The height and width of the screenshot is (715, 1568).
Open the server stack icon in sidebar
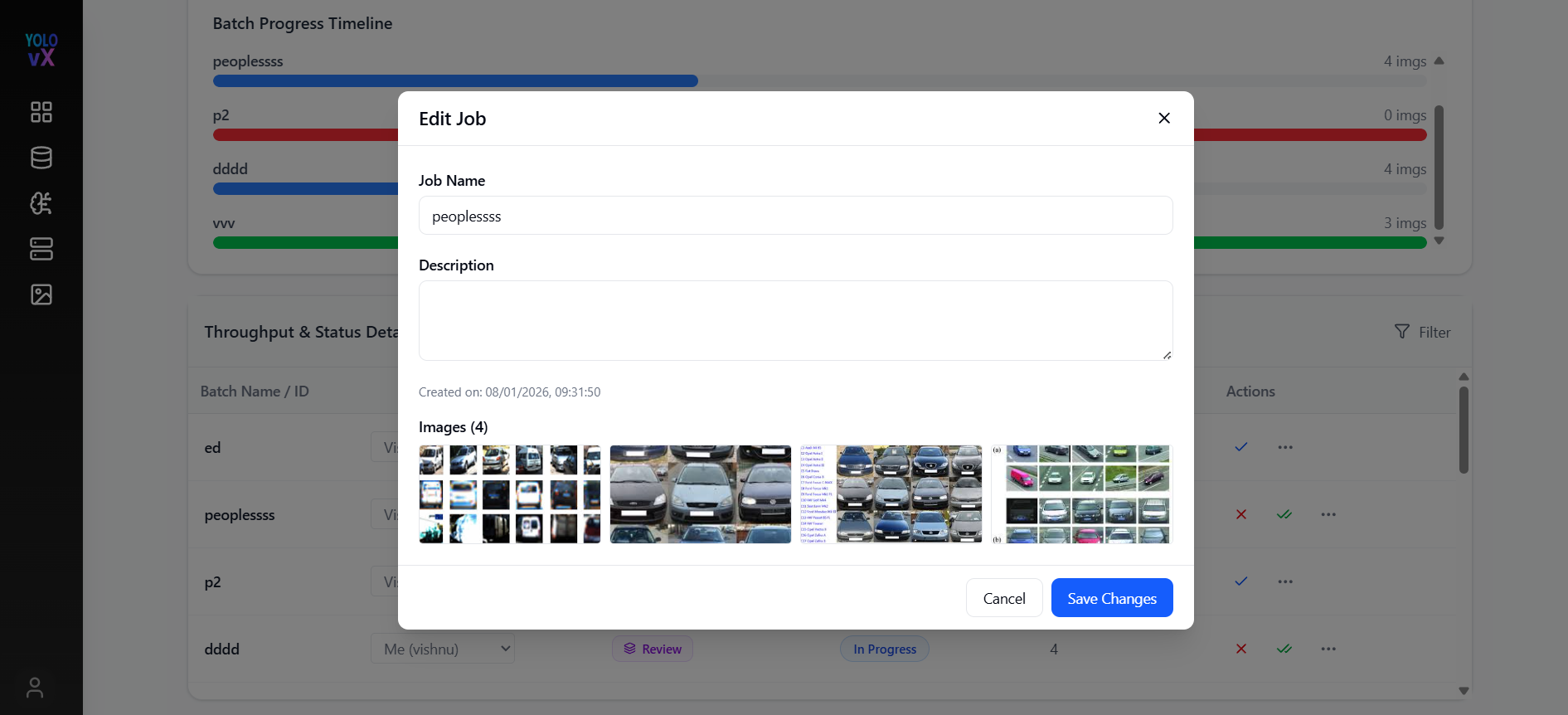point(41,249)
